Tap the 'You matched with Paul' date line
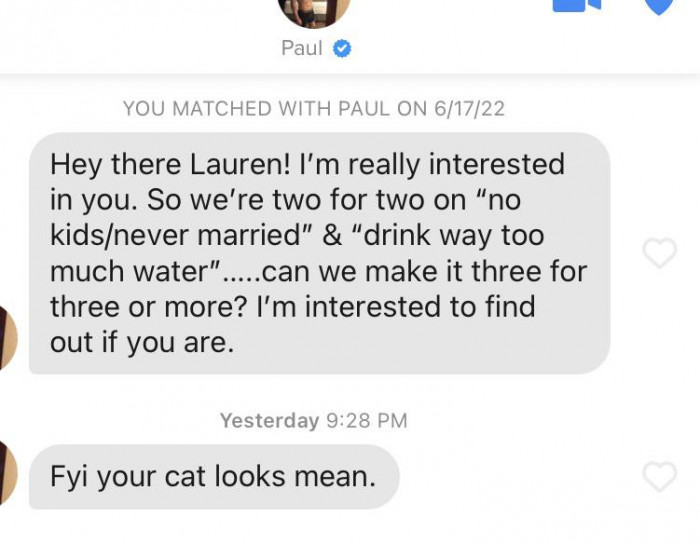The width and height of the screenshot is (700, 544). pyautogui.click(x=314, y=109)
